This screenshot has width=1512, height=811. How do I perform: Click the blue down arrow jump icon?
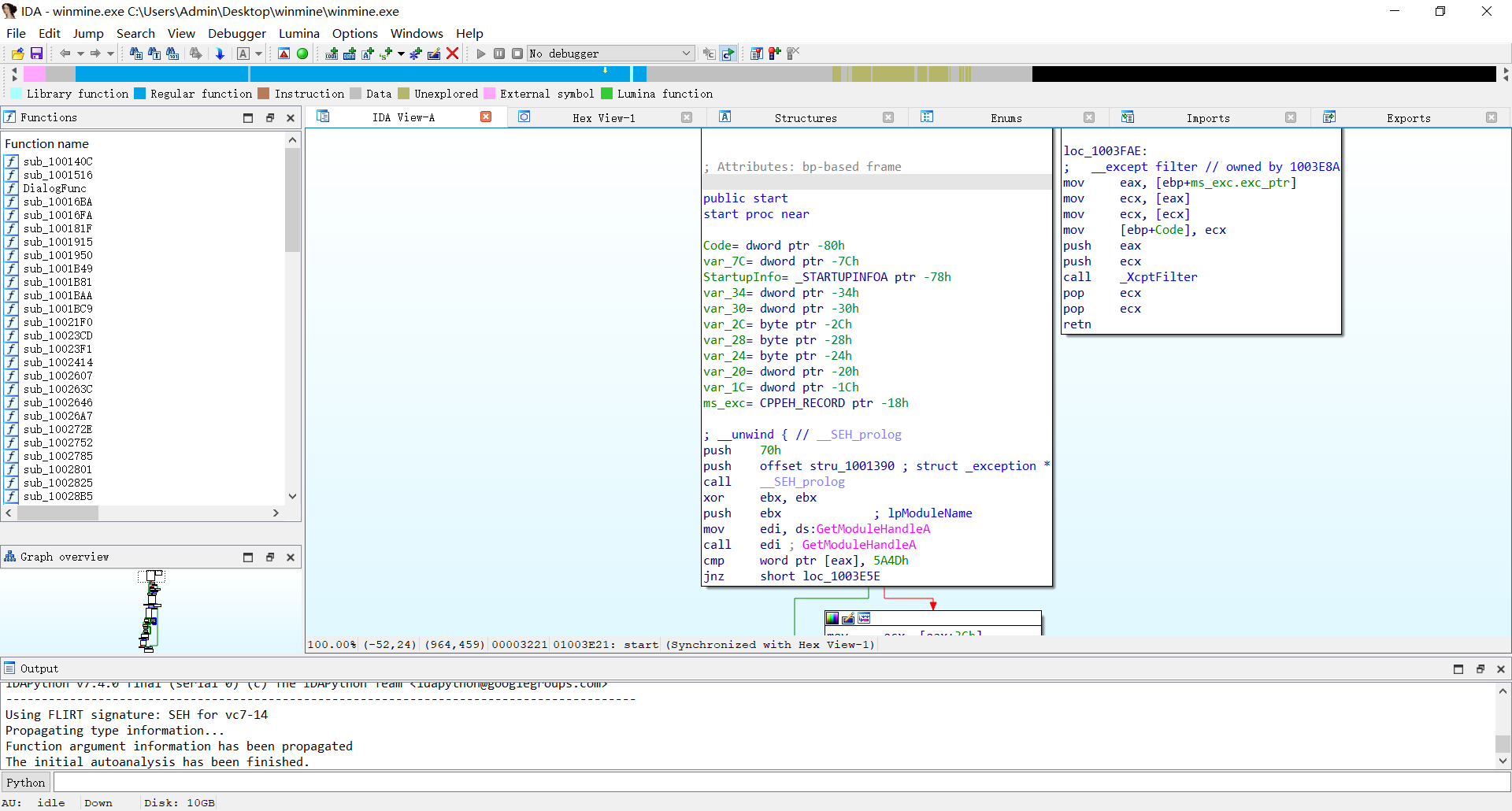tap(220, 54)
